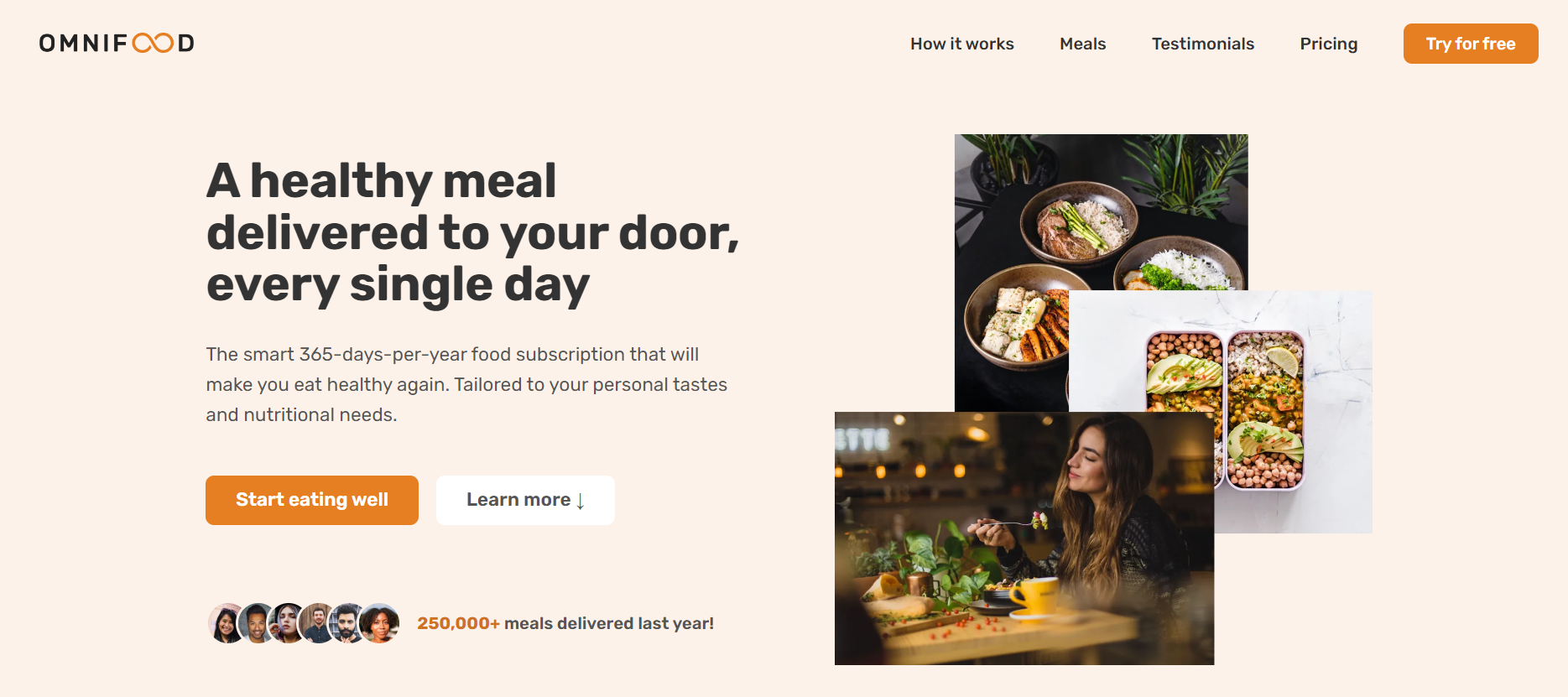Click the 250,000+ meals delivered text
This screenshot has width=1568, height=697.
565,623
